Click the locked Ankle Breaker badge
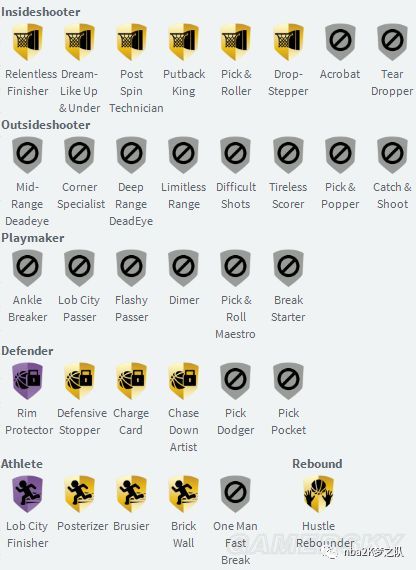Screen dimensions: 416x570 coord(28,268)
